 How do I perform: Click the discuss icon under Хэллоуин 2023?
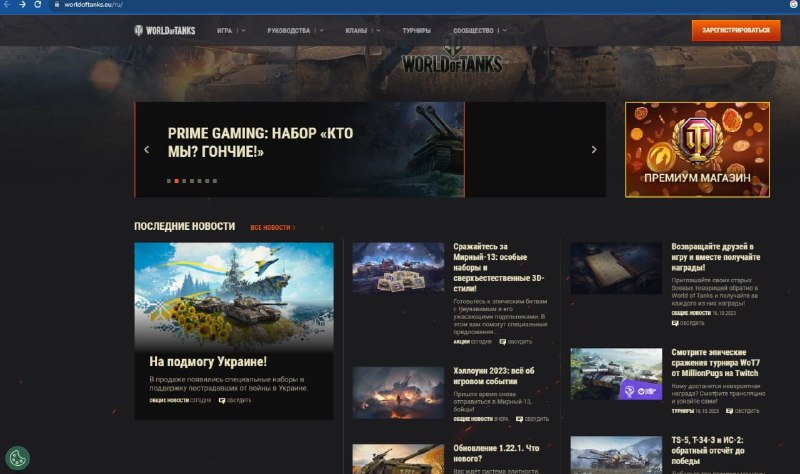pyautogui.click(x=519, y=419)
